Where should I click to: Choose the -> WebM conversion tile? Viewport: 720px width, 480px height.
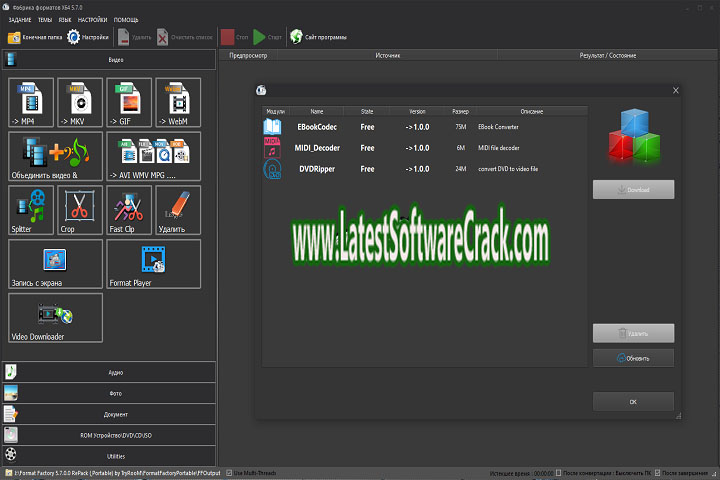coord(178,102)
